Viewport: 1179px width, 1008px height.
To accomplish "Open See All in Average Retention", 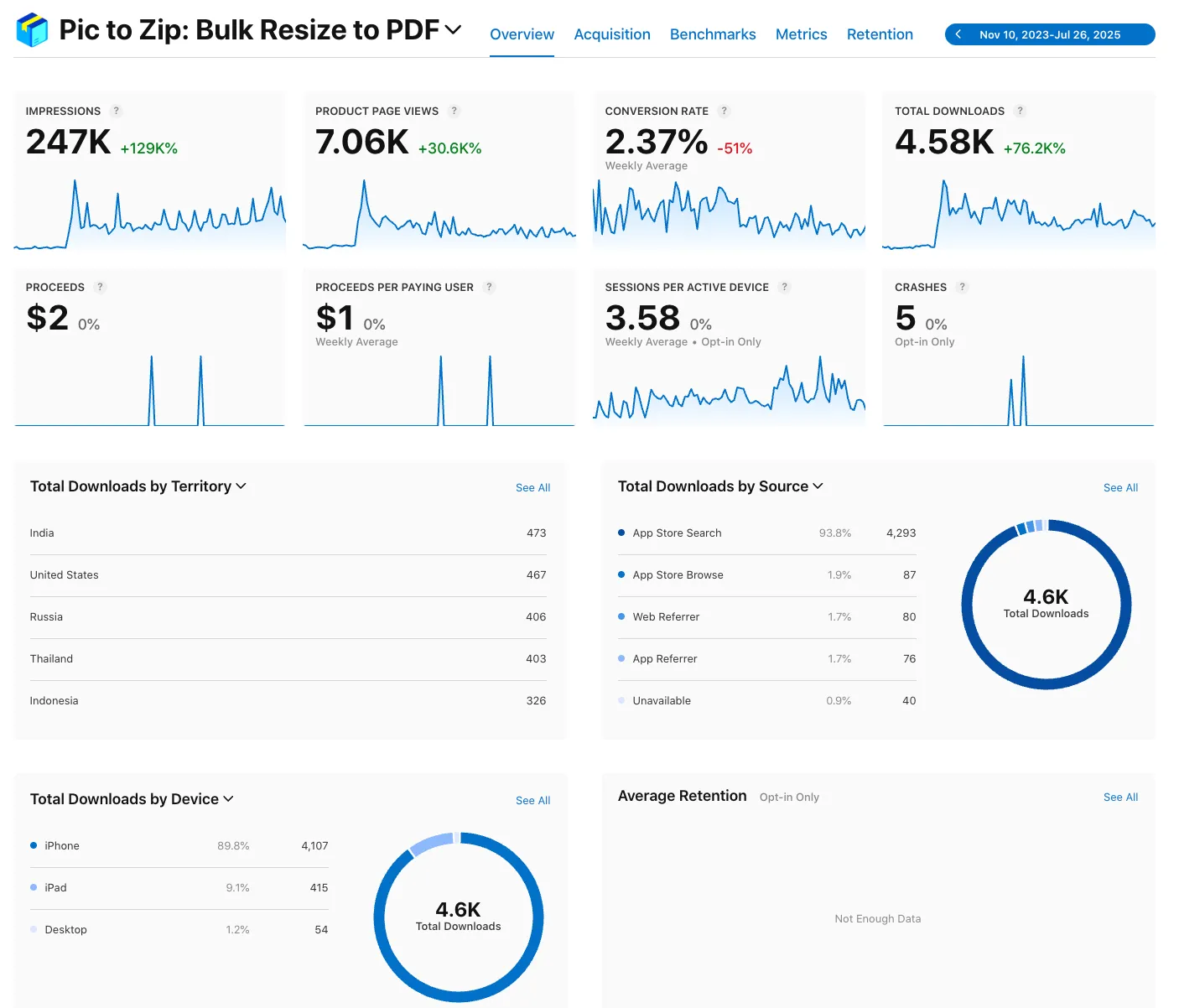I will point(1120,798).
